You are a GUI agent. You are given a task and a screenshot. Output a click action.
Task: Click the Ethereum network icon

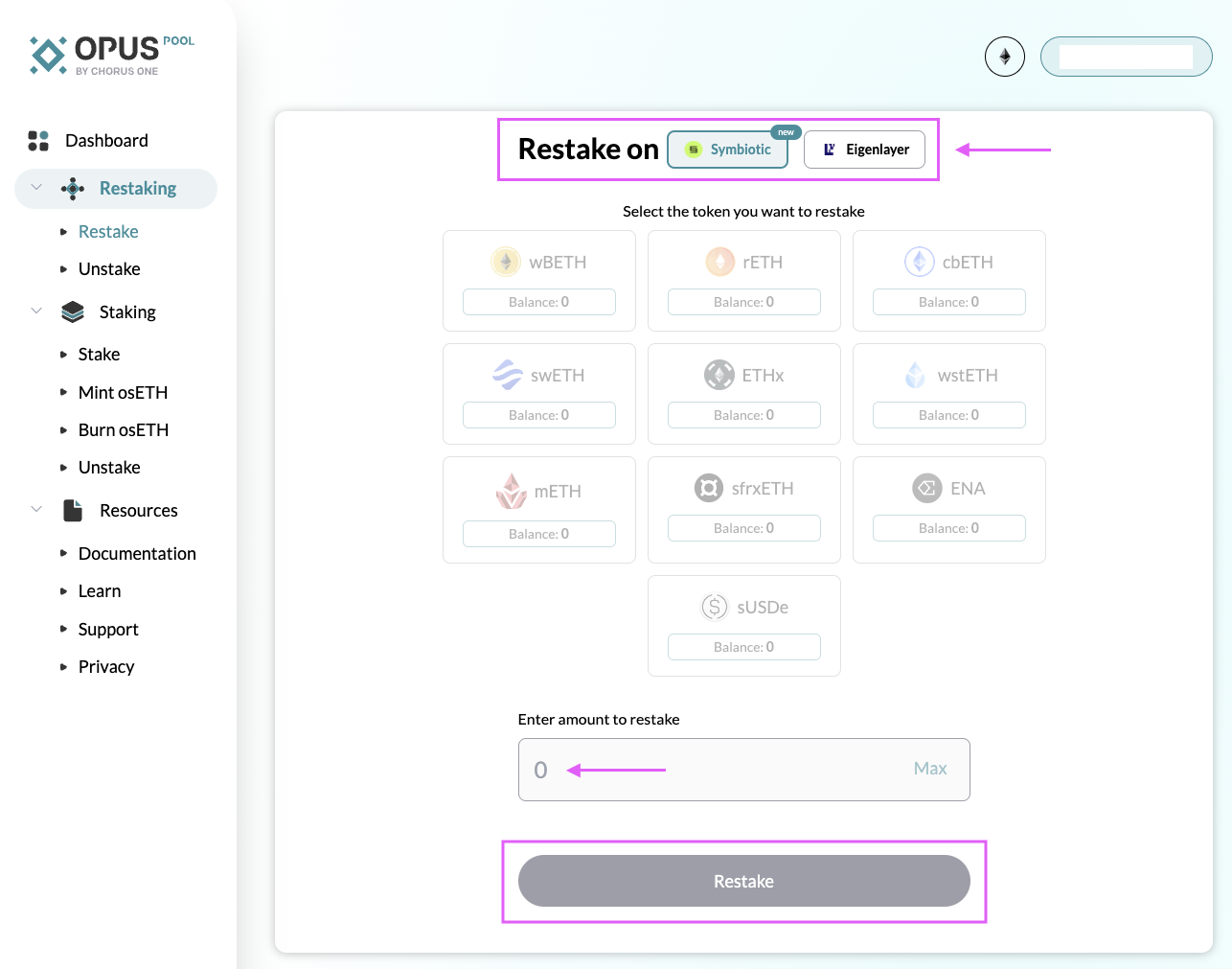[1004, 57]
